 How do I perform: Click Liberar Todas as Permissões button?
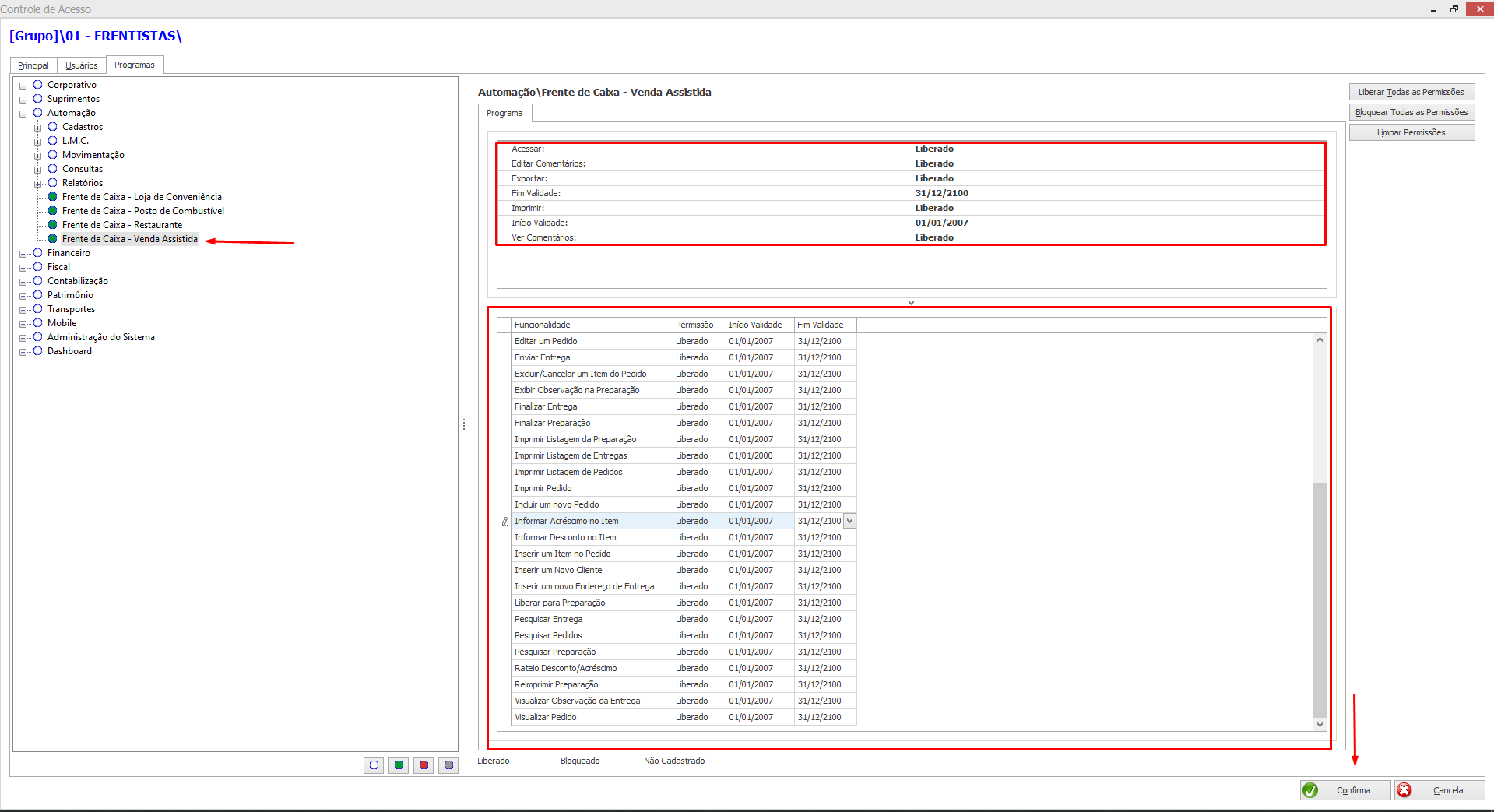click(1411, 92)
